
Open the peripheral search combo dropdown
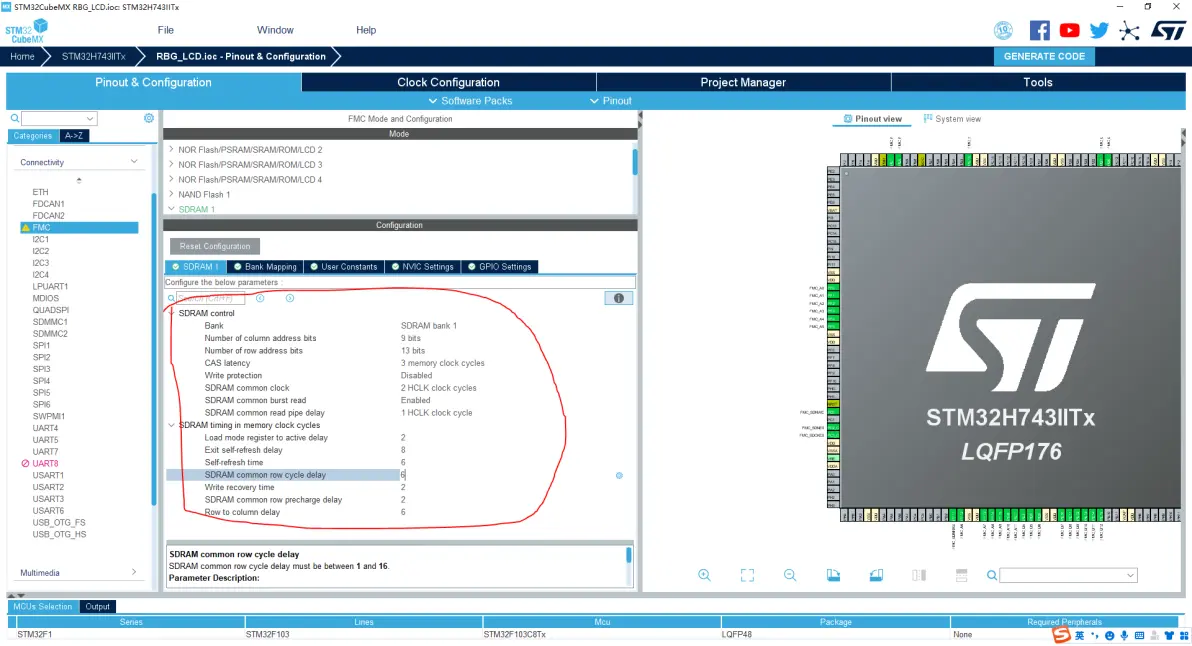tap(90, 119)
